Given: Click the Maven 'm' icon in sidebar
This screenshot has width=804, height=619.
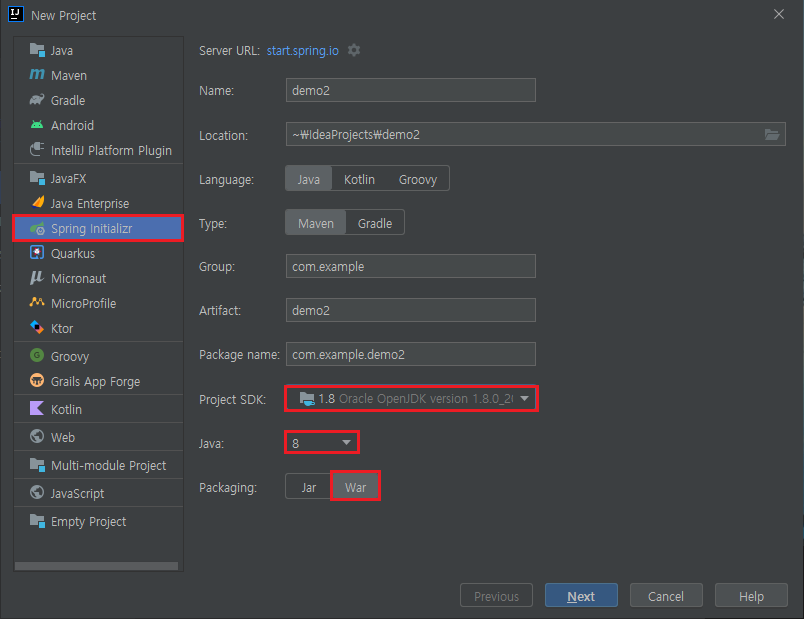Looking at the screenshot, I should click(37, 75).
